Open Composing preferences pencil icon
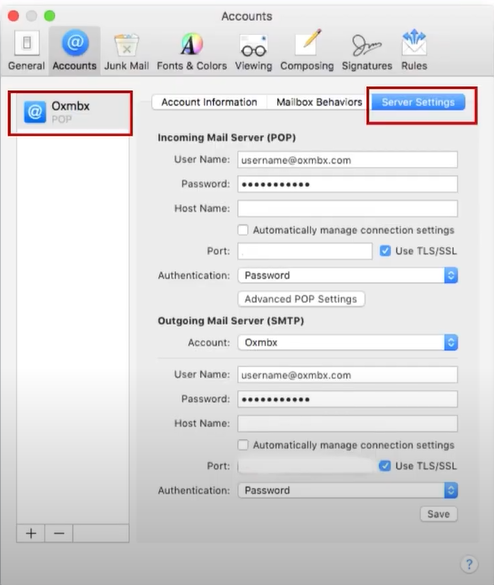Screen dimensions: 494x585 (307, 51)
